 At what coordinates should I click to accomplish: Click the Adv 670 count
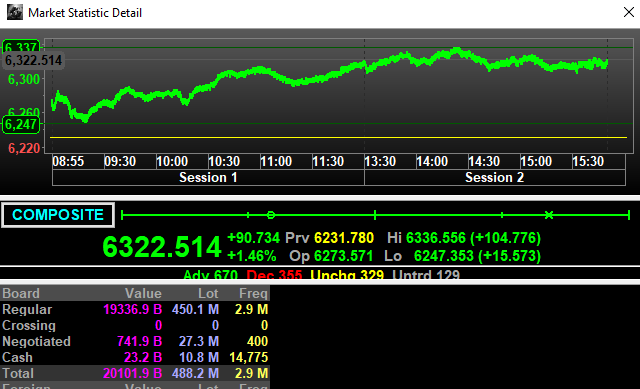tap(211, 275)
